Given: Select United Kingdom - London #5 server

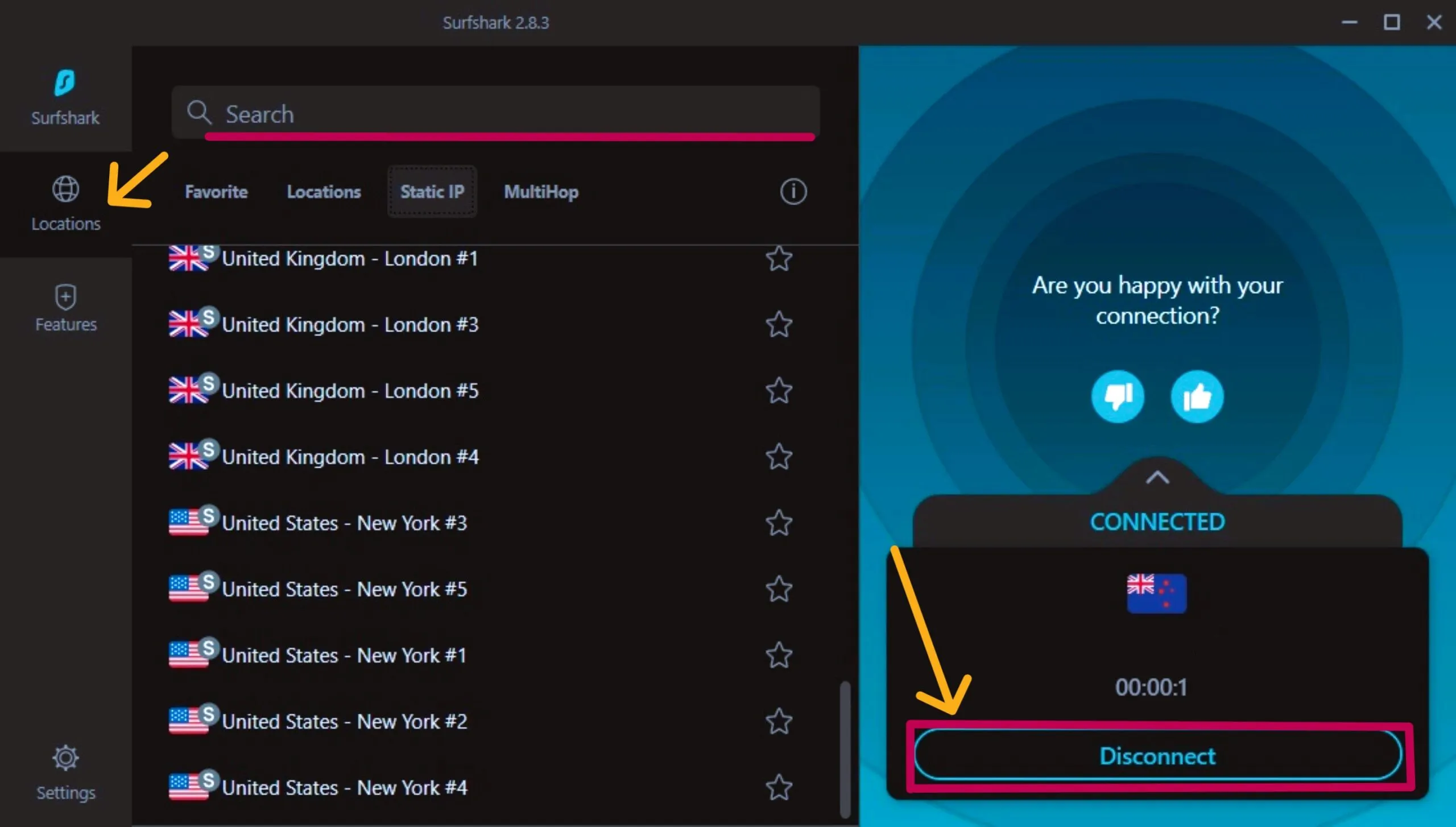Looking at the screenshot, I should click(350, 391).
